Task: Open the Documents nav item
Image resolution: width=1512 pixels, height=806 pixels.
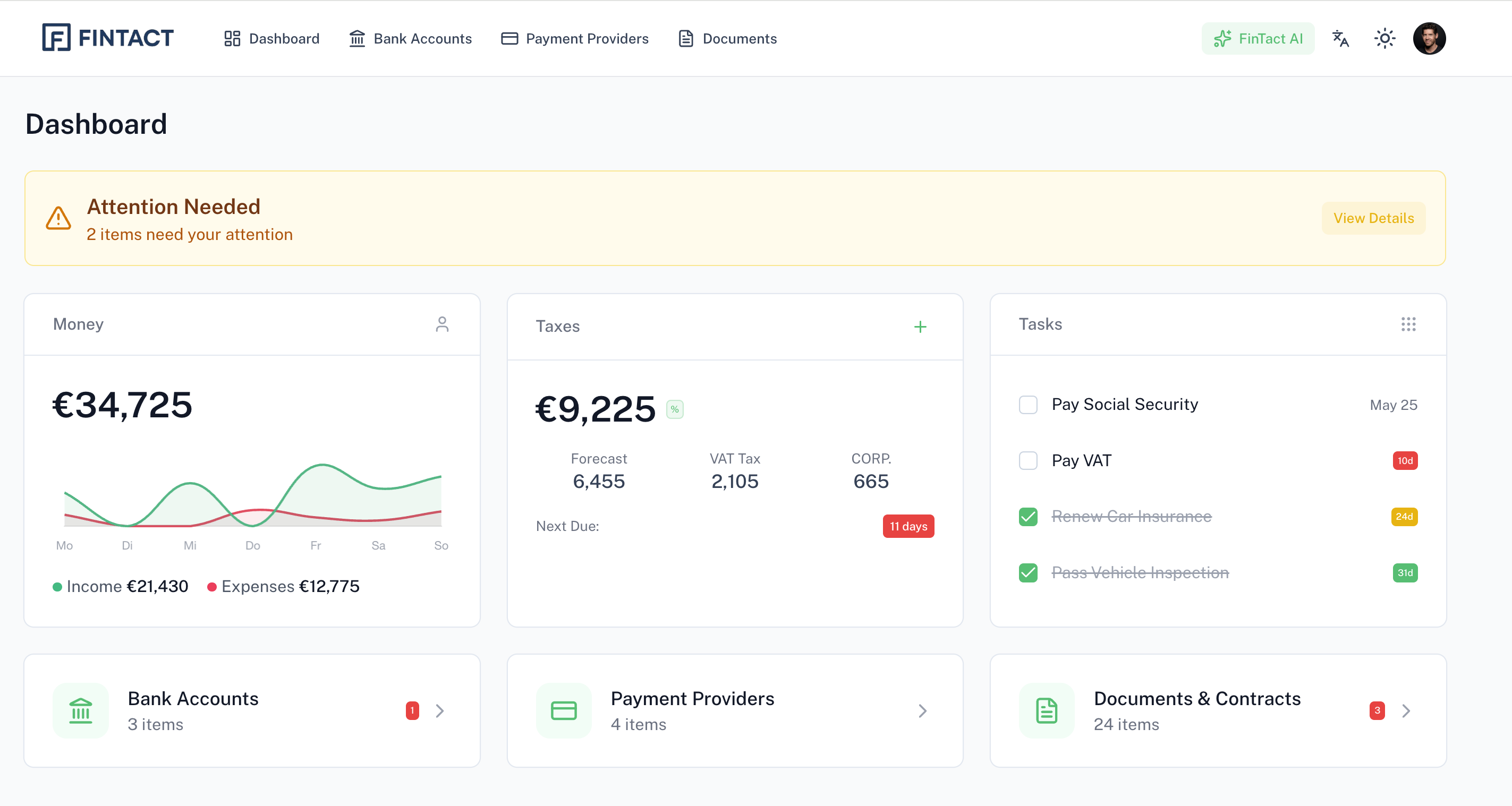Action: (x=727, y=39)
